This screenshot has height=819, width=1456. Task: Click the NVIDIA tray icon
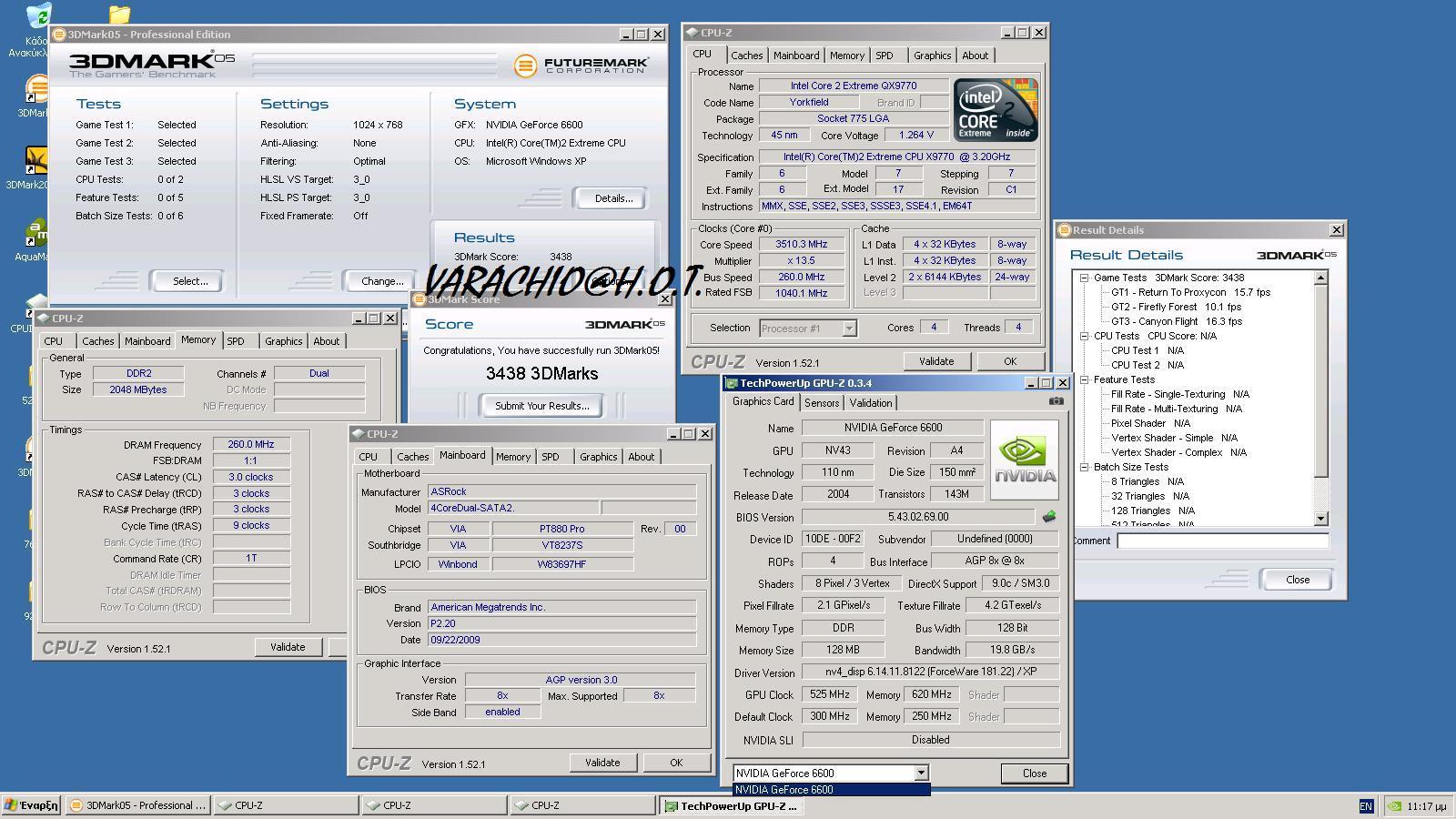click(x=1393, y=806)
